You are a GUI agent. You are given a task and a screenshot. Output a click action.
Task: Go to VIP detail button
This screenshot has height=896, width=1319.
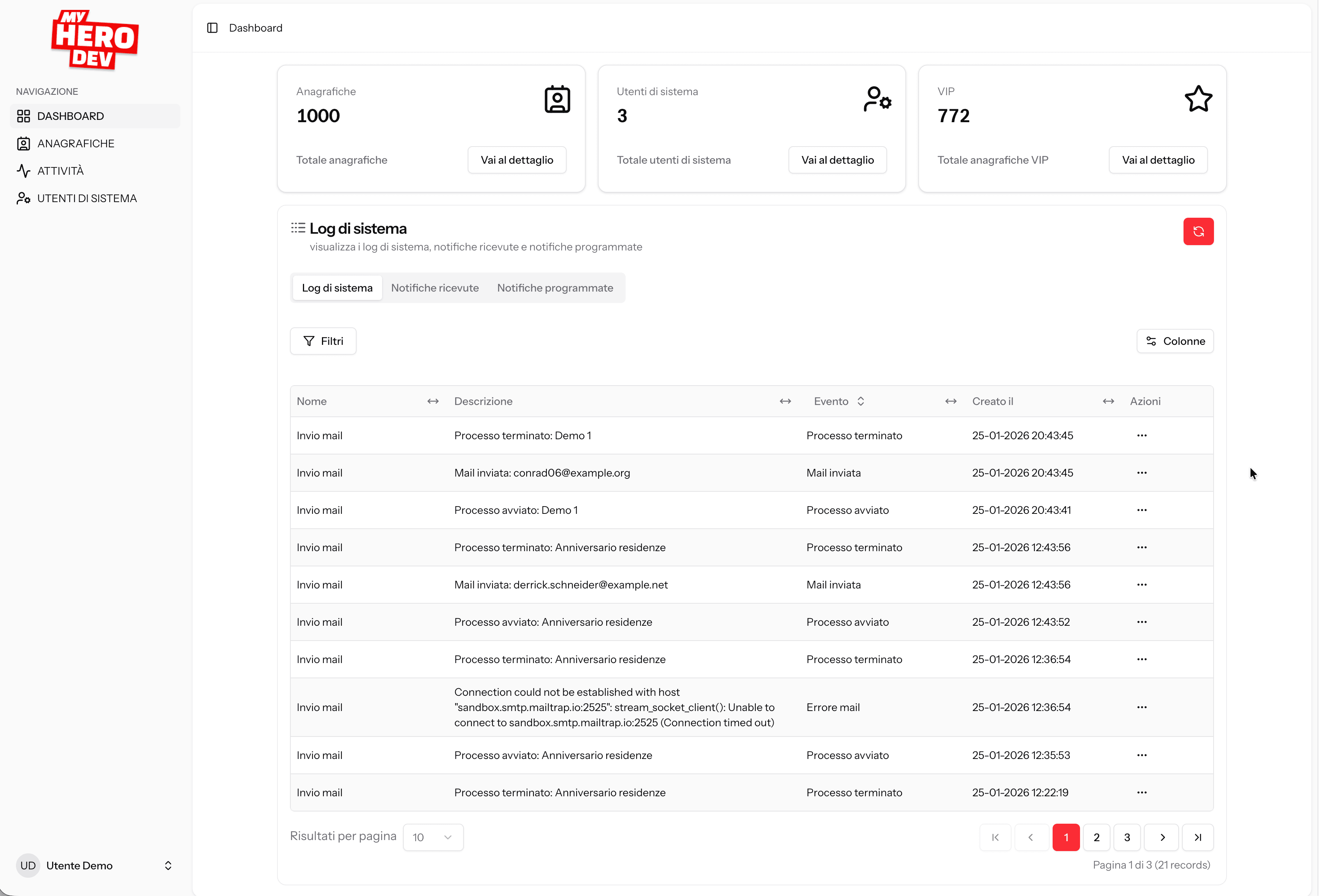click(1158, 160)
